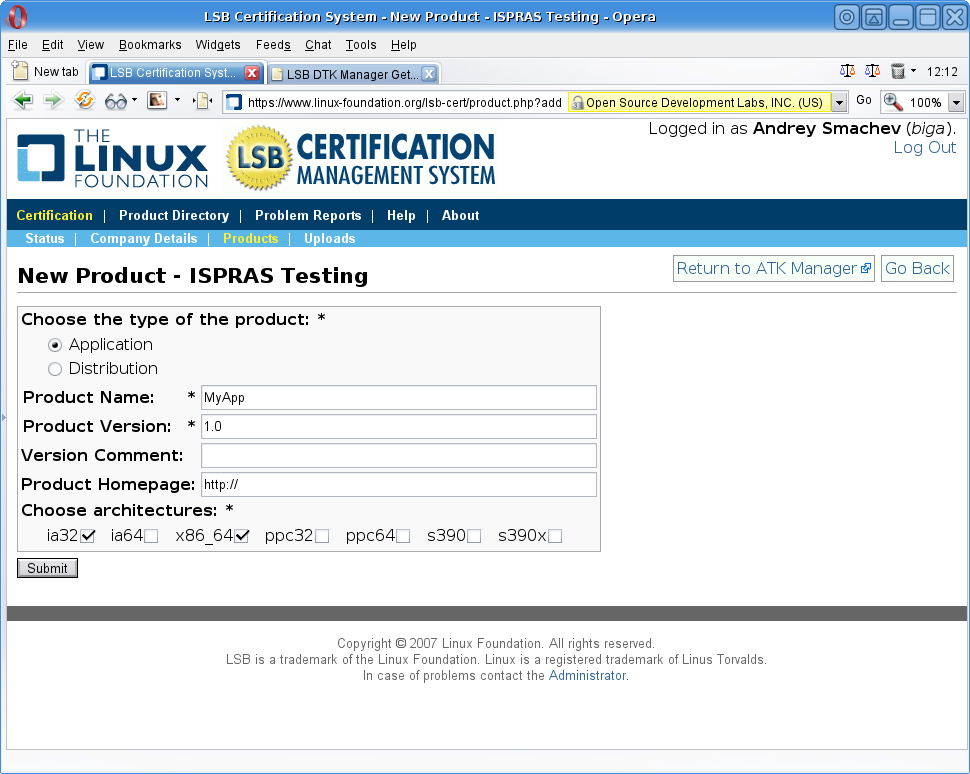Expand the dropdown arrow beside the images icon
This screenshot has width=970, height=774.
click(x=177, y=100)
